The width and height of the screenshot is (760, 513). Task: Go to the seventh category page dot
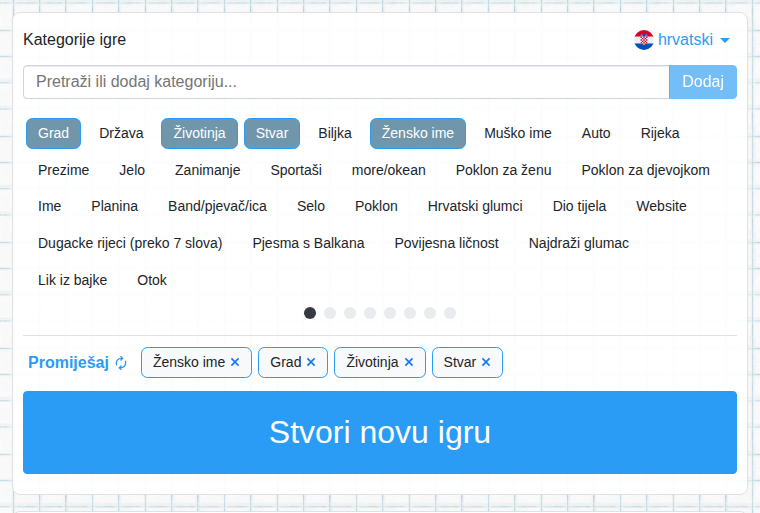(430, 313)
